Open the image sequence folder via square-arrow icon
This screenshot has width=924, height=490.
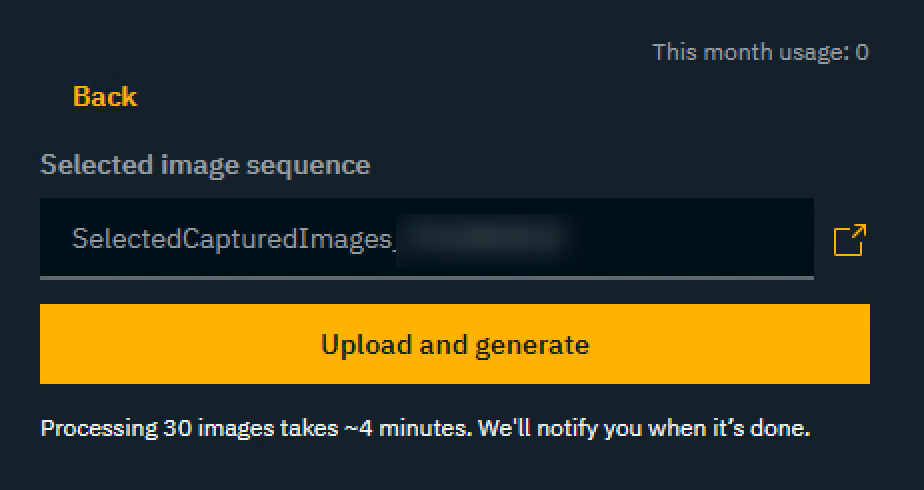849,240
